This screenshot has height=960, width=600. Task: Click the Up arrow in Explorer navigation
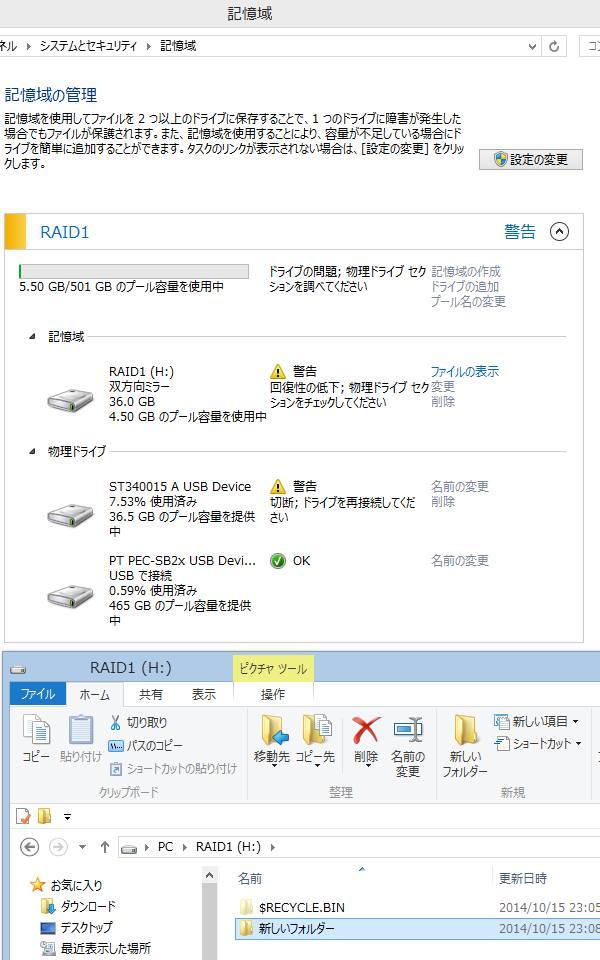click(x=105, y=847)
